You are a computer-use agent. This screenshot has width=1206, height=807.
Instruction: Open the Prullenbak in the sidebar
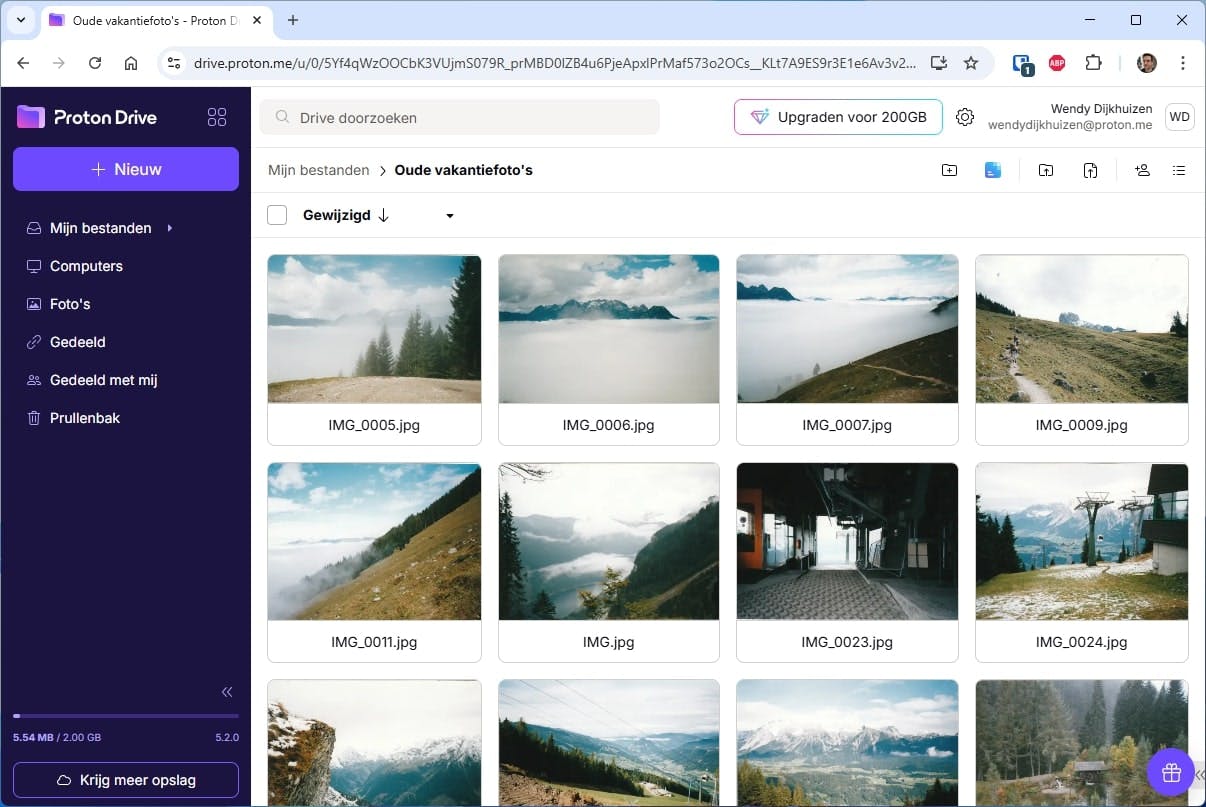pos(85,417)
